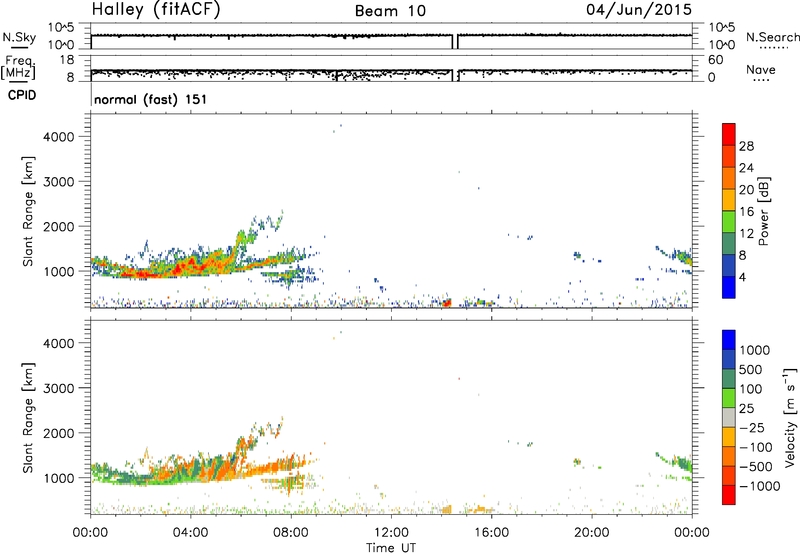
Task: Click the '2000' range tick in the velocity panel
Action: tap(59, 433)
